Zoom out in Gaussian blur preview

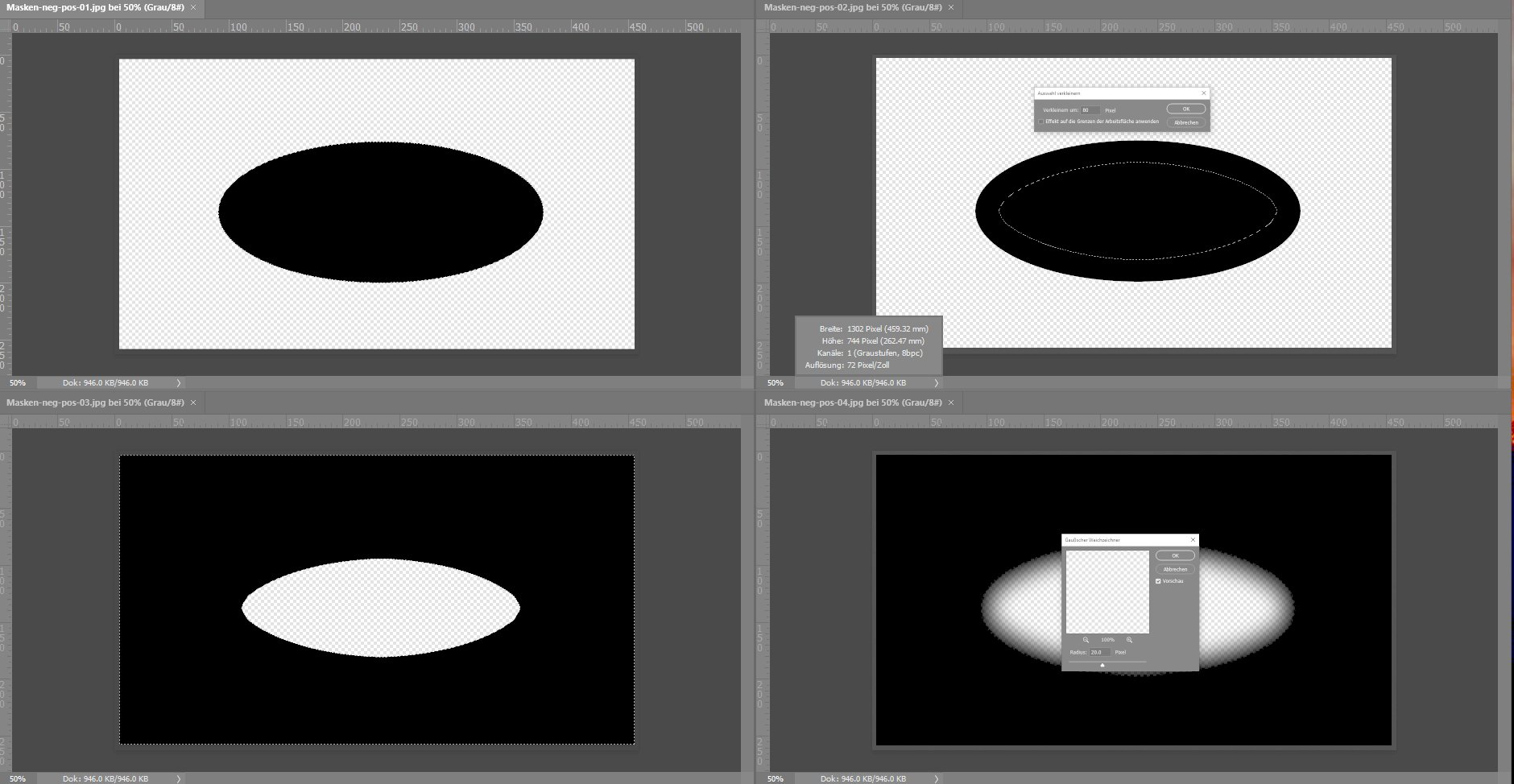[1086, 640]
